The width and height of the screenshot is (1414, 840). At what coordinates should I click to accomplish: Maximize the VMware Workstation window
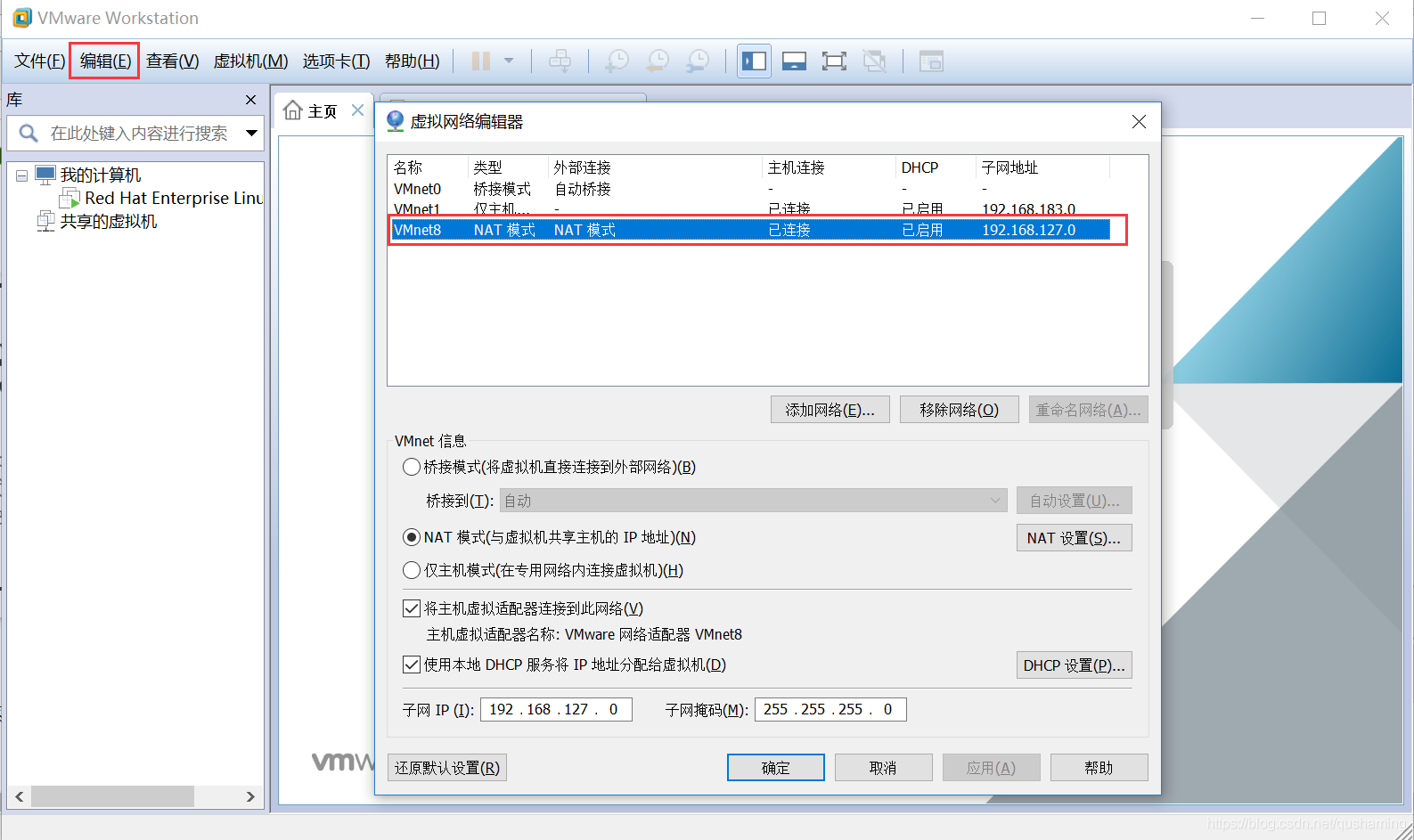click(x=1319, y=18)
